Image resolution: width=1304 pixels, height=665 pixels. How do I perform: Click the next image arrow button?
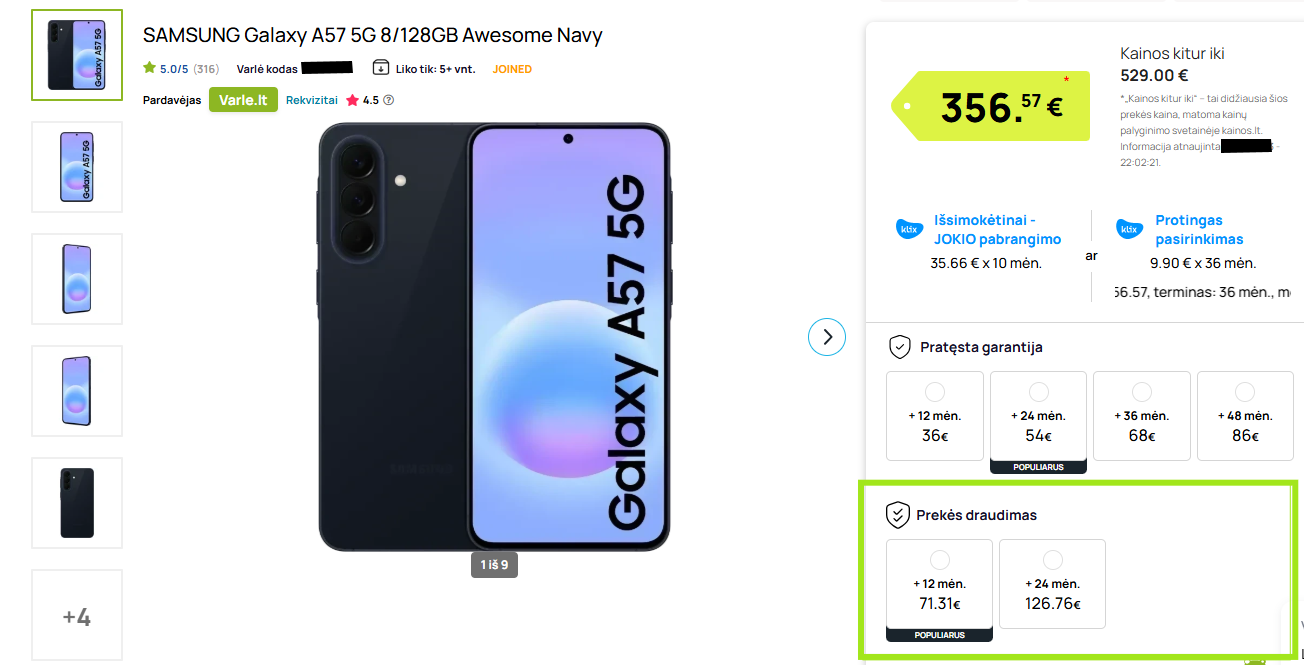coord(827,337)
